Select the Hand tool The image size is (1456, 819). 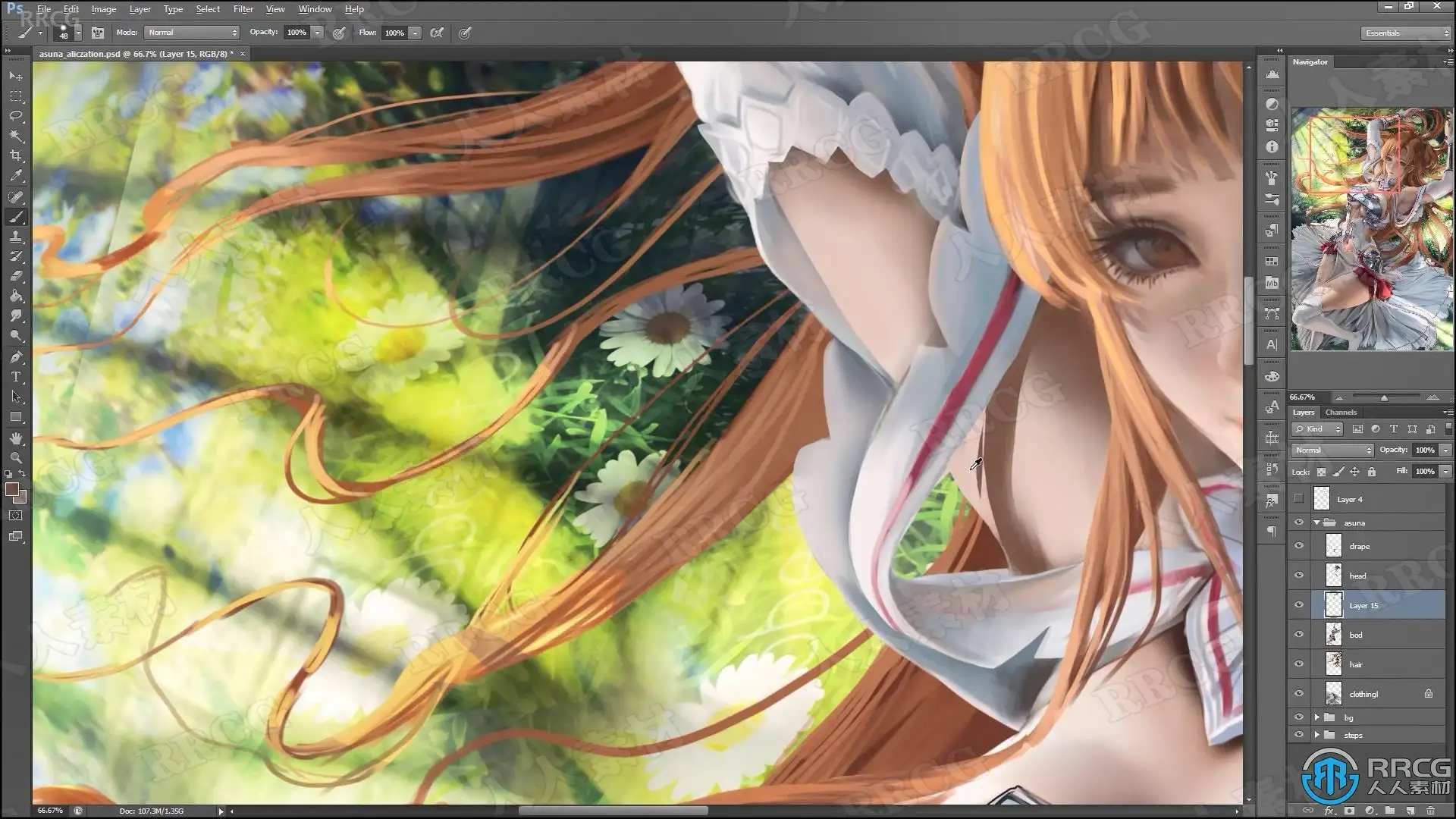[x=16, y=438]
